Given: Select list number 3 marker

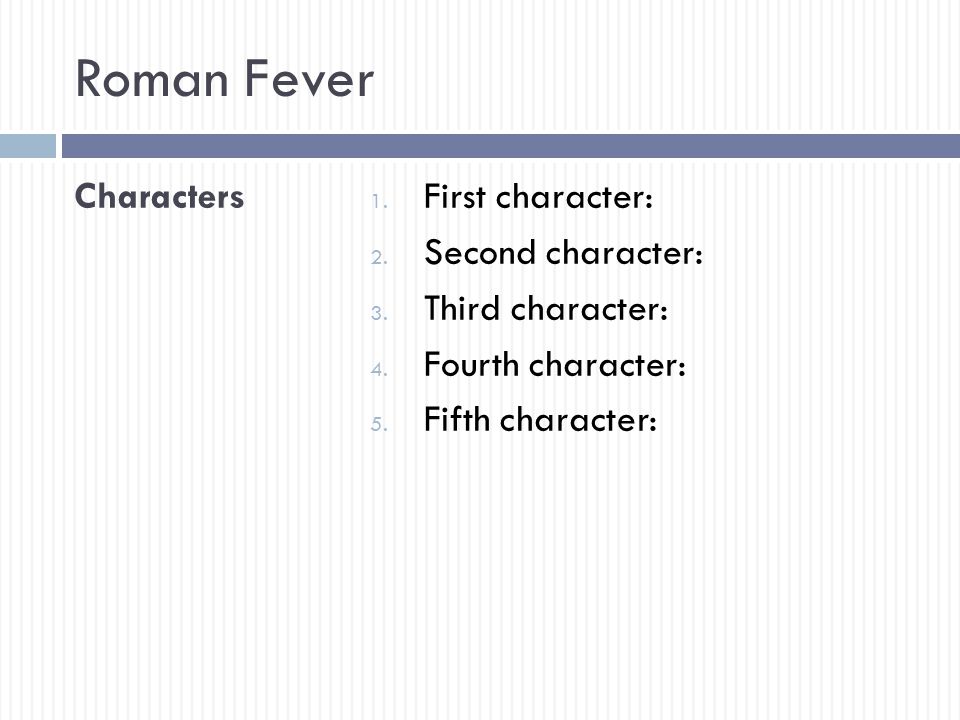Looking at the screenshot, I should (x=380, y=313).
